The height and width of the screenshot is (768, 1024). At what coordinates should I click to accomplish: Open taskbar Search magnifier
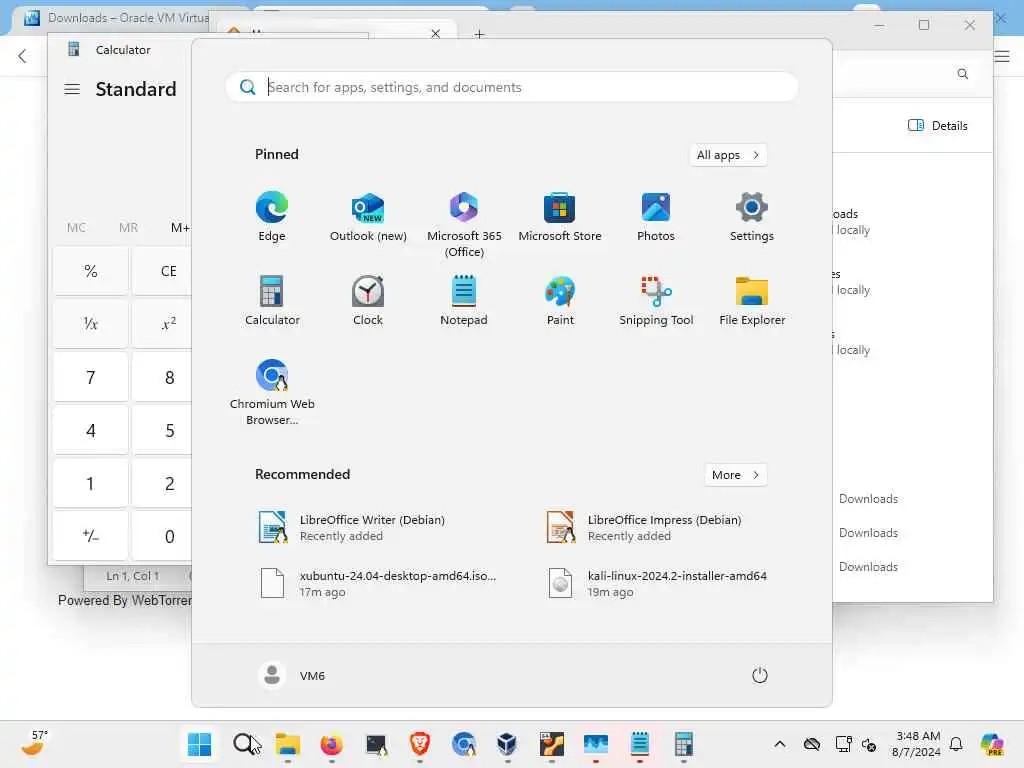(x=244, y=744)
